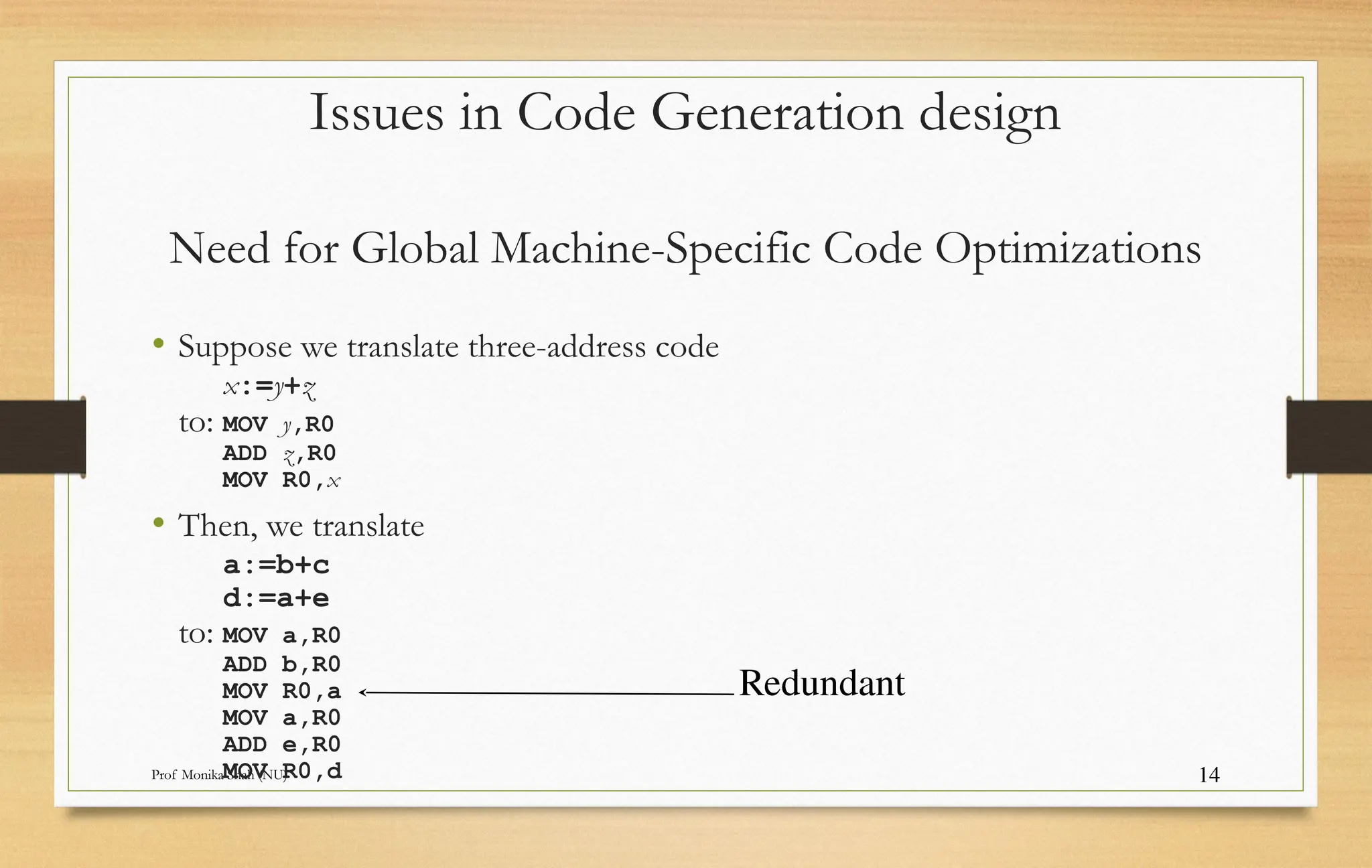Image resolution: width=1372 pixels, height=868 pixels.
Task: Click the 'd:=a+e' code line
Action: click(276, 598)
